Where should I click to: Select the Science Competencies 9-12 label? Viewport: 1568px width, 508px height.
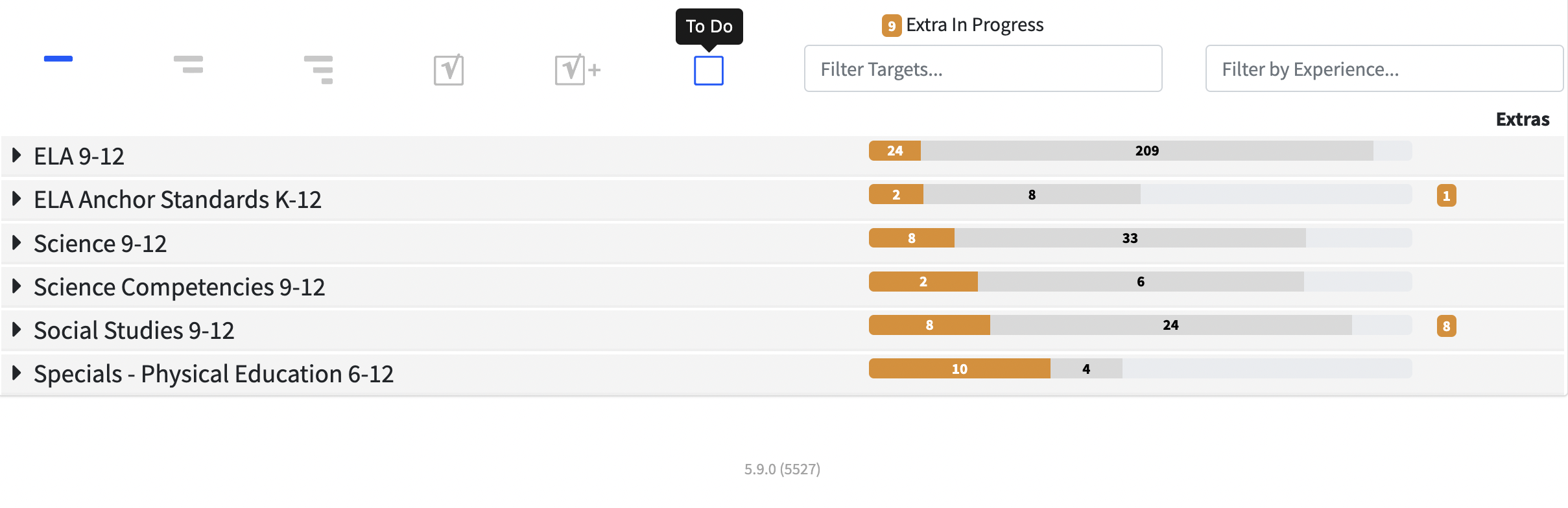point(180,287)
